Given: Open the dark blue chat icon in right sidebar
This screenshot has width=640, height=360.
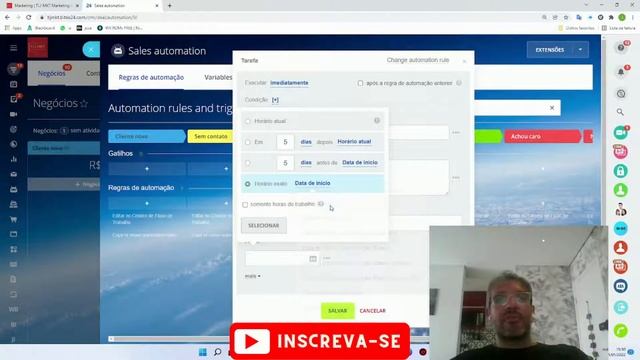Looking at the screenshot, I should [620, 286].
